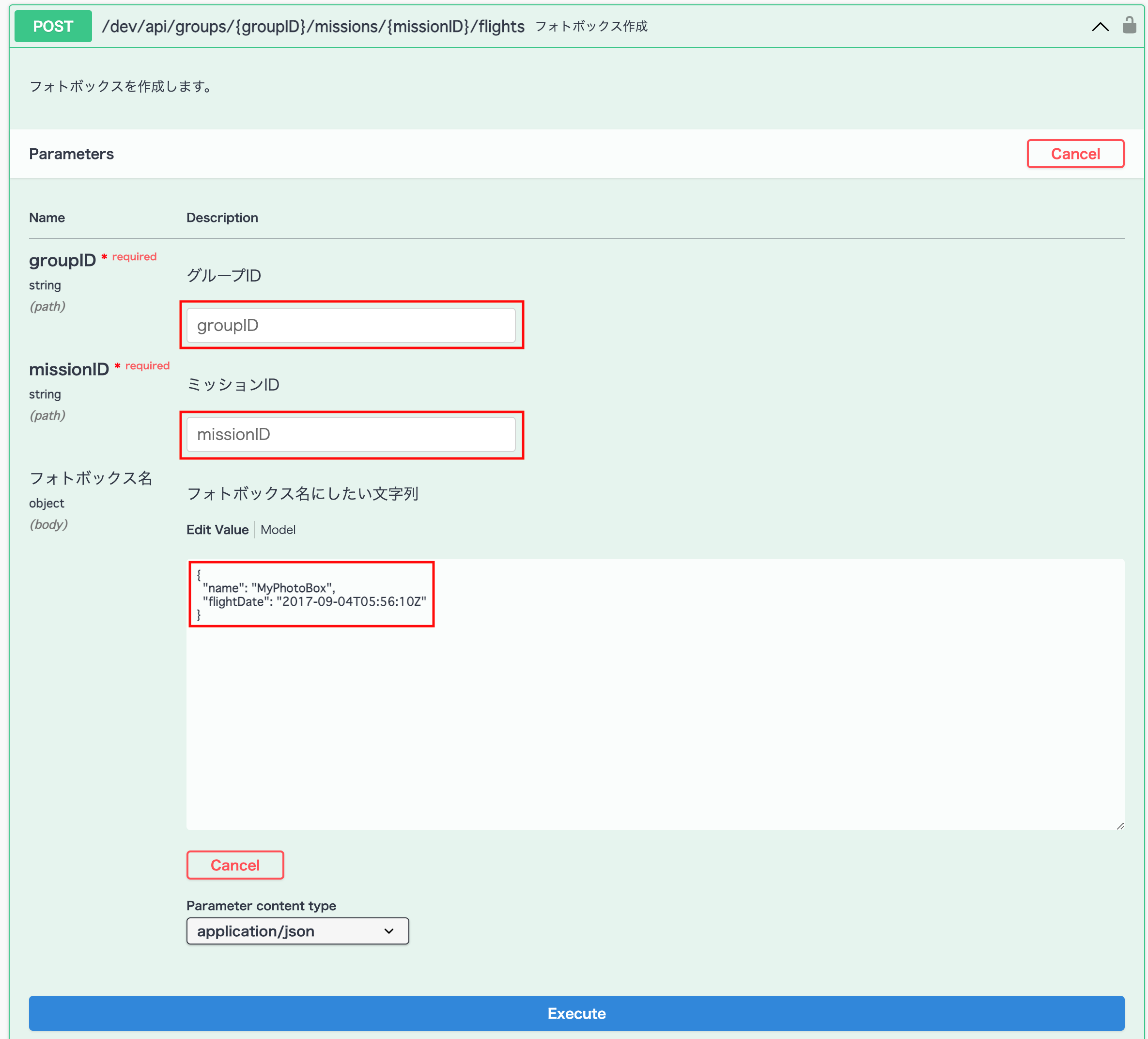Click the groupID input field

click(351, 325)
